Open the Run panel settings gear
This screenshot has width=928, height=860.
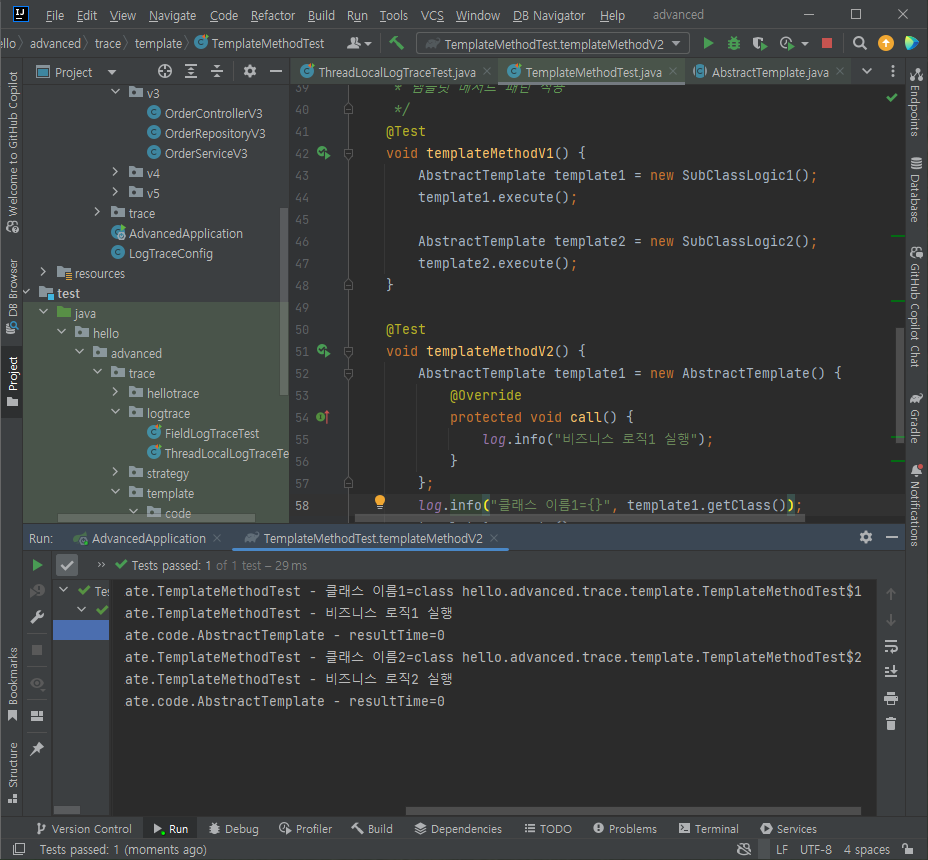pyautogui.click(x=866, y=537)
